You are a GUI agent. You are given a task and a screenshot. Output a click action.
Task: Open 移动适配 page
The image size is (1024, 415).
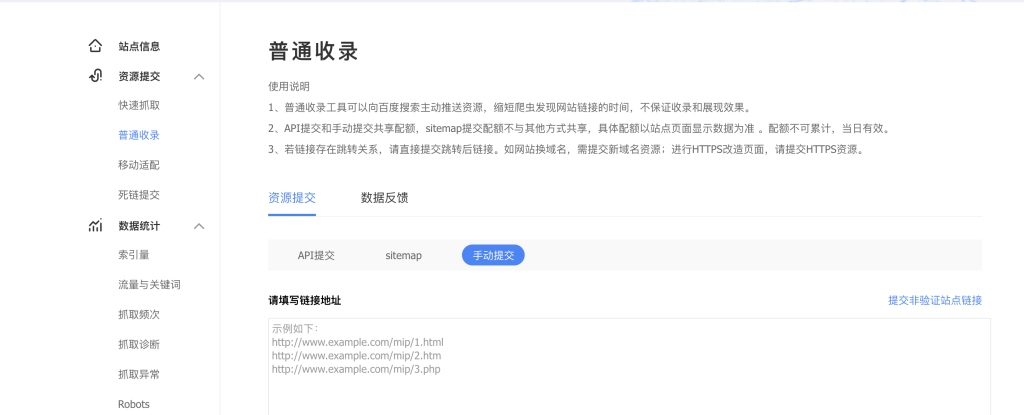click(x=139, y=165)
